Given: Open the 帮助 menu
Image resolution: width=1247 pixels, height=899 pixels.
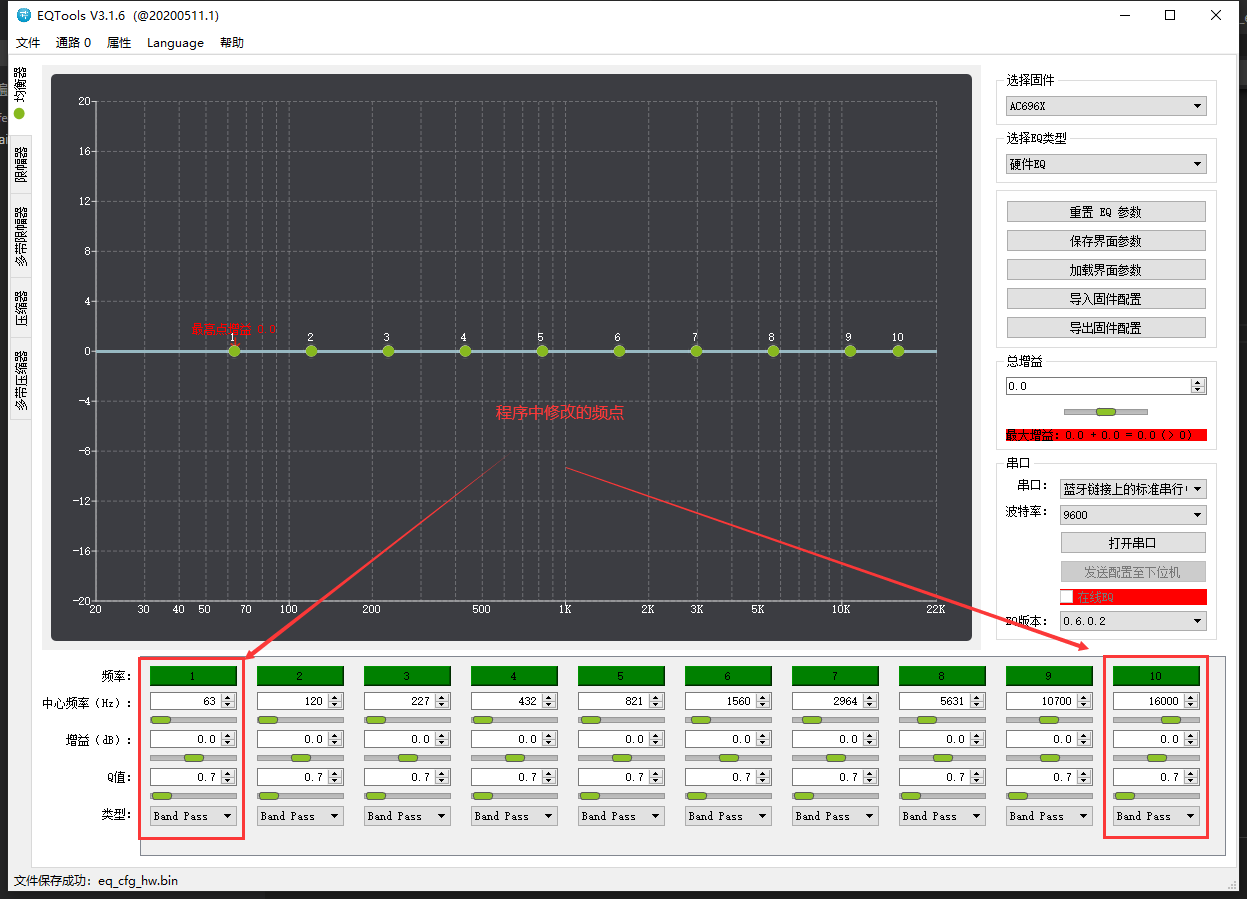Looking at the screenshot, I should 232,43.
